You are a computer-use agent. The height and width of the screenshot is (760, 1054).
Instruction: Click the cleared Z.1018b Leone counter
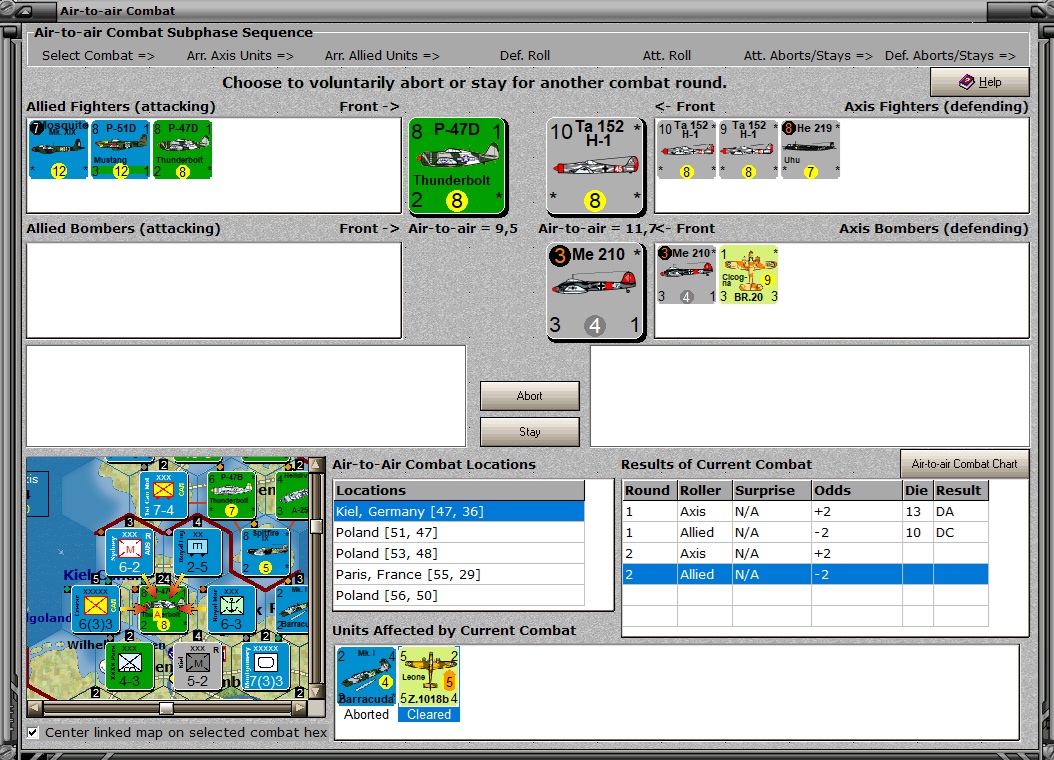429,676
